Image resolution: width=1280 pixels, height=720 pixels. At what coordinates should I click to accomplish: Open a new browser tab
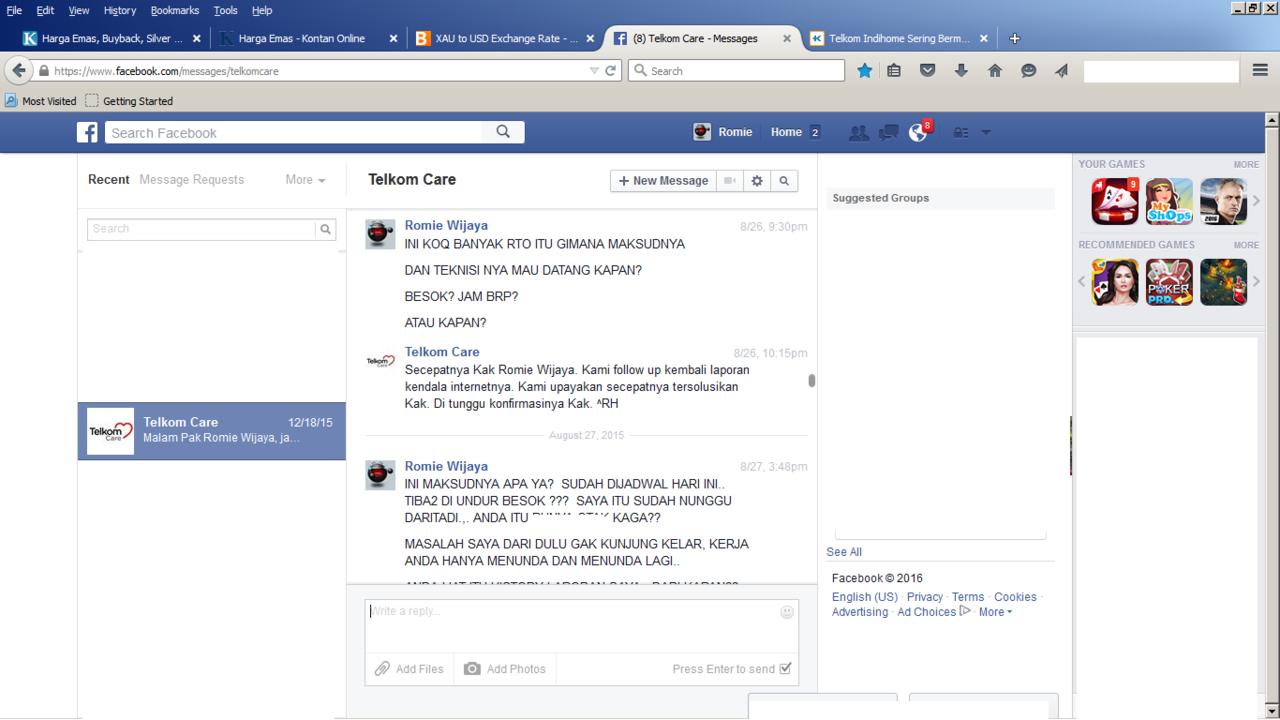[1014, 38]
